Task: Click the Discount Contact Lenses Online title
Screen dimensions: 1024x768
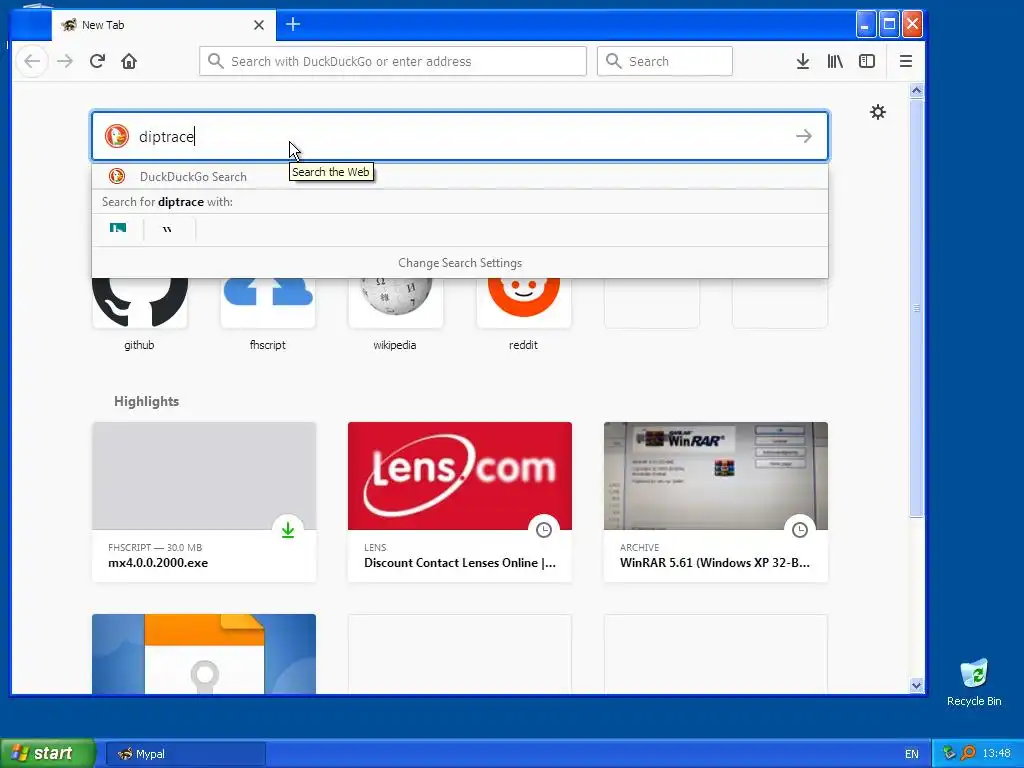Action: (460, 563)
